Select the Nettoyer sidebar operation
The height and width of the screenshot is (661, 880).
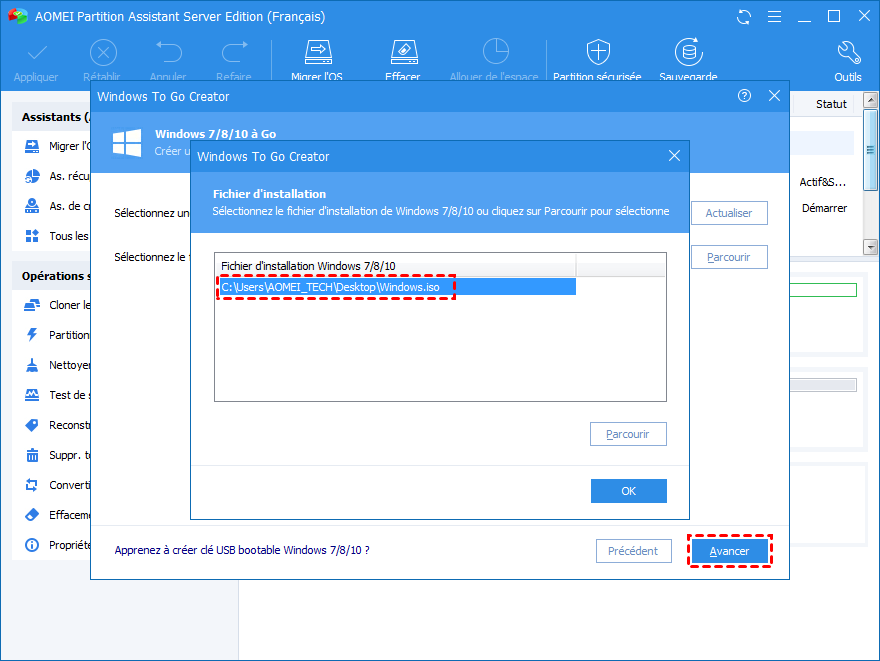coord(57,365)
